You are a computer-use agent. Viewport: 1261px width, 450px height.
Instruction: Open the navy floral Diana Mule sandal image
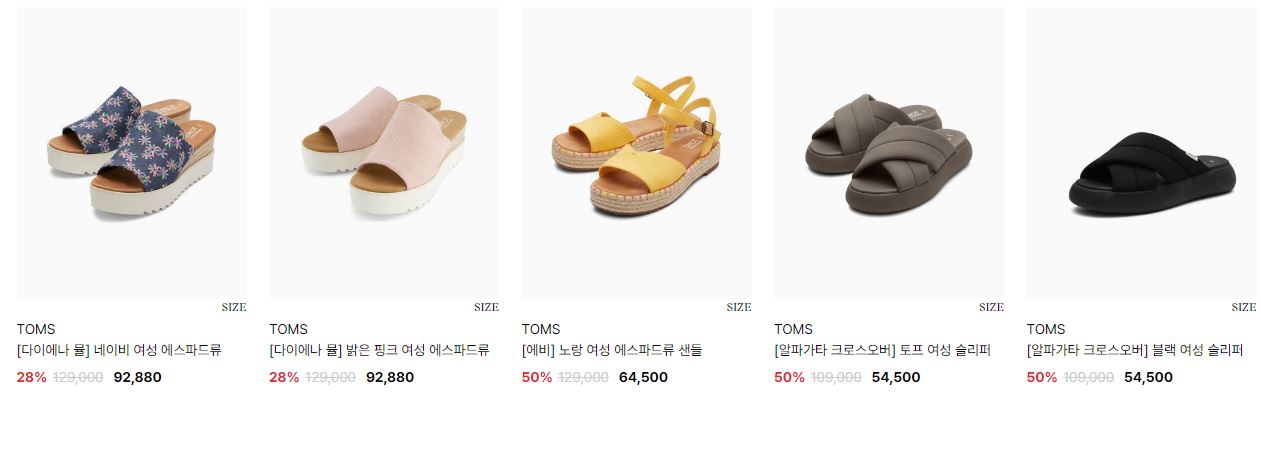132,153
